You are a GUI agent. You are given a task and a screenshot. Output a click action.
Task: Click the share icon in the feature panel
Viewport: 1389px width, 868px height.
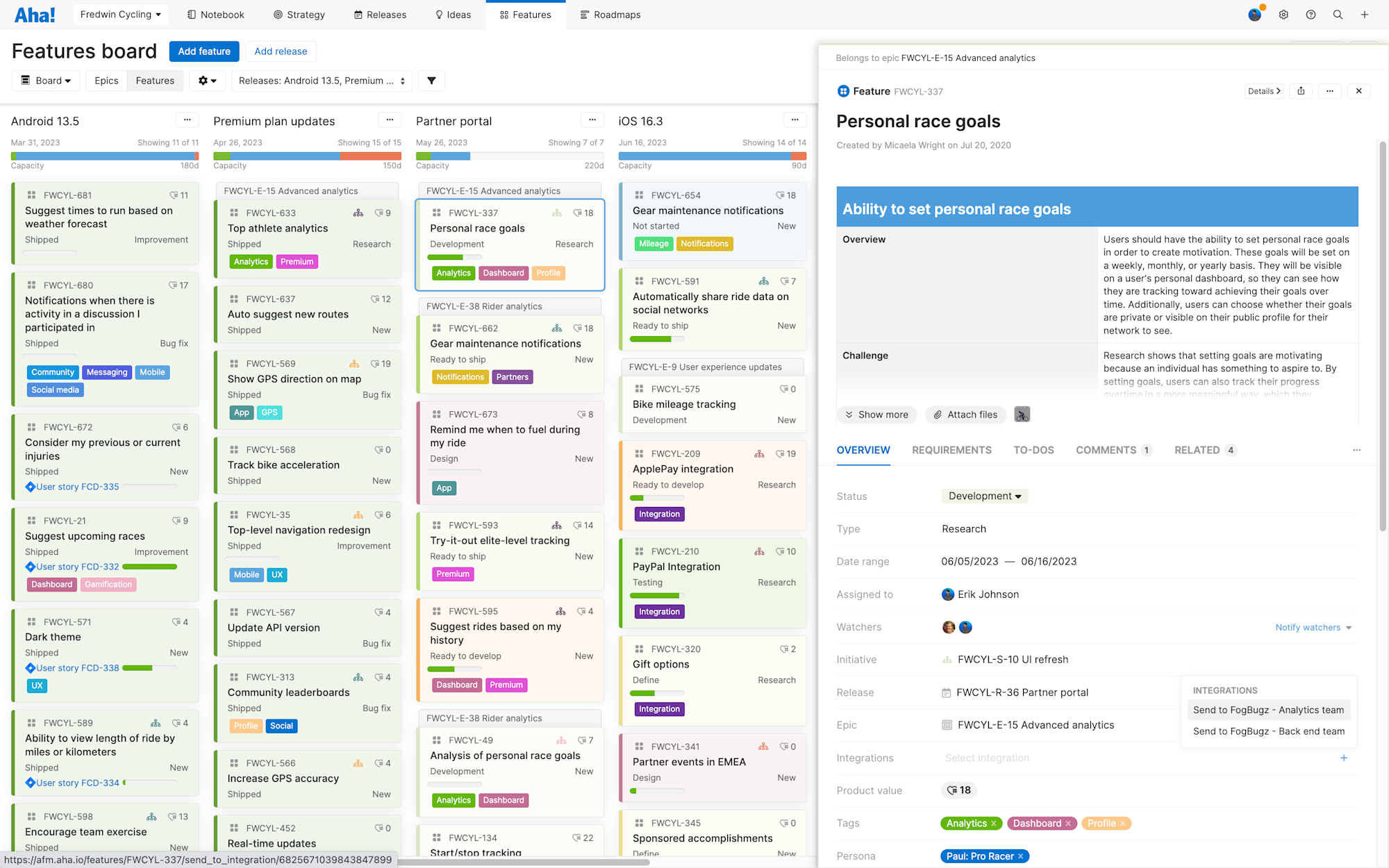coord(1301,91)
